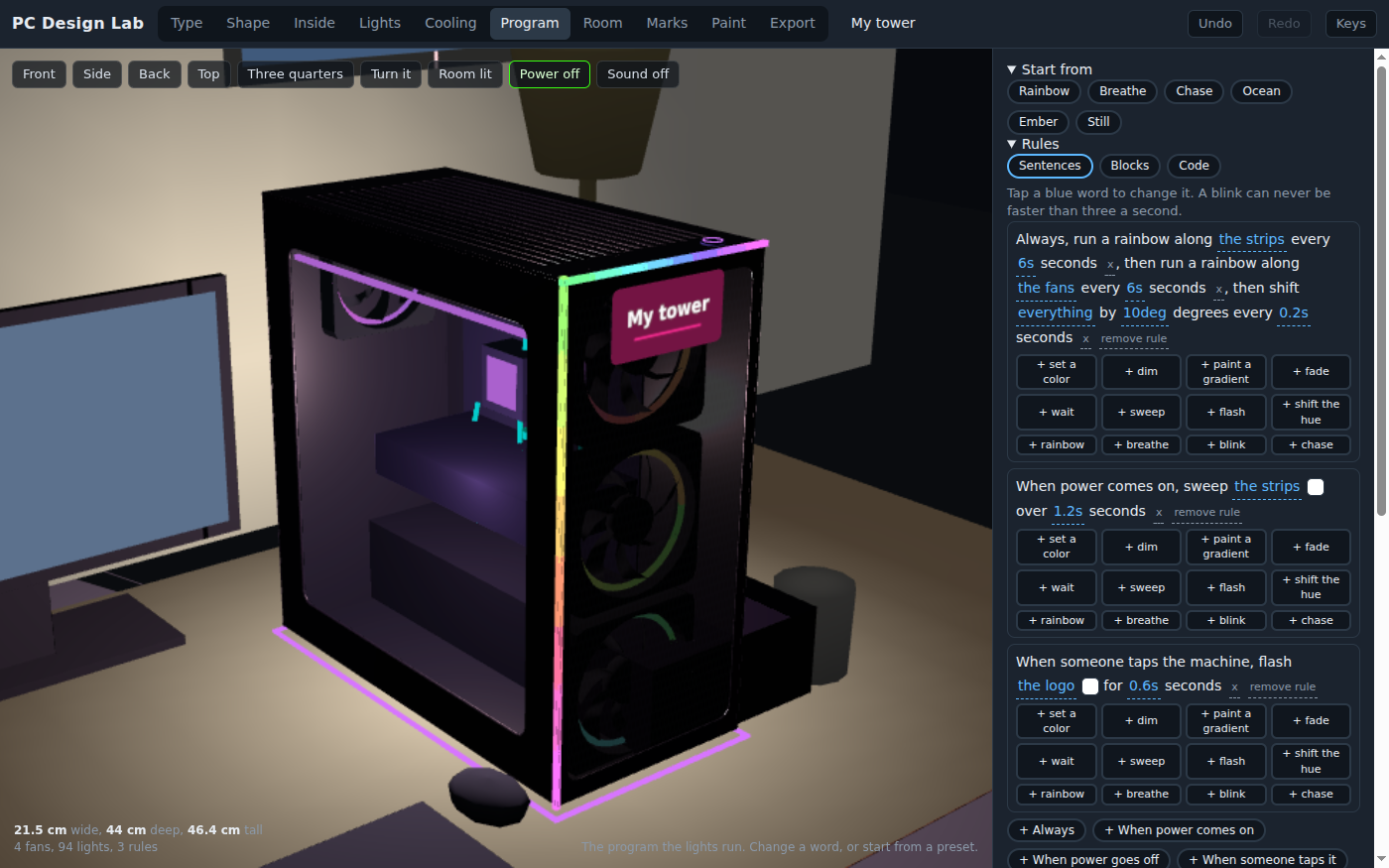Delete the shift step with its x
The height and width of the screenshot is (868, 1389).
tap(1085, 339)
